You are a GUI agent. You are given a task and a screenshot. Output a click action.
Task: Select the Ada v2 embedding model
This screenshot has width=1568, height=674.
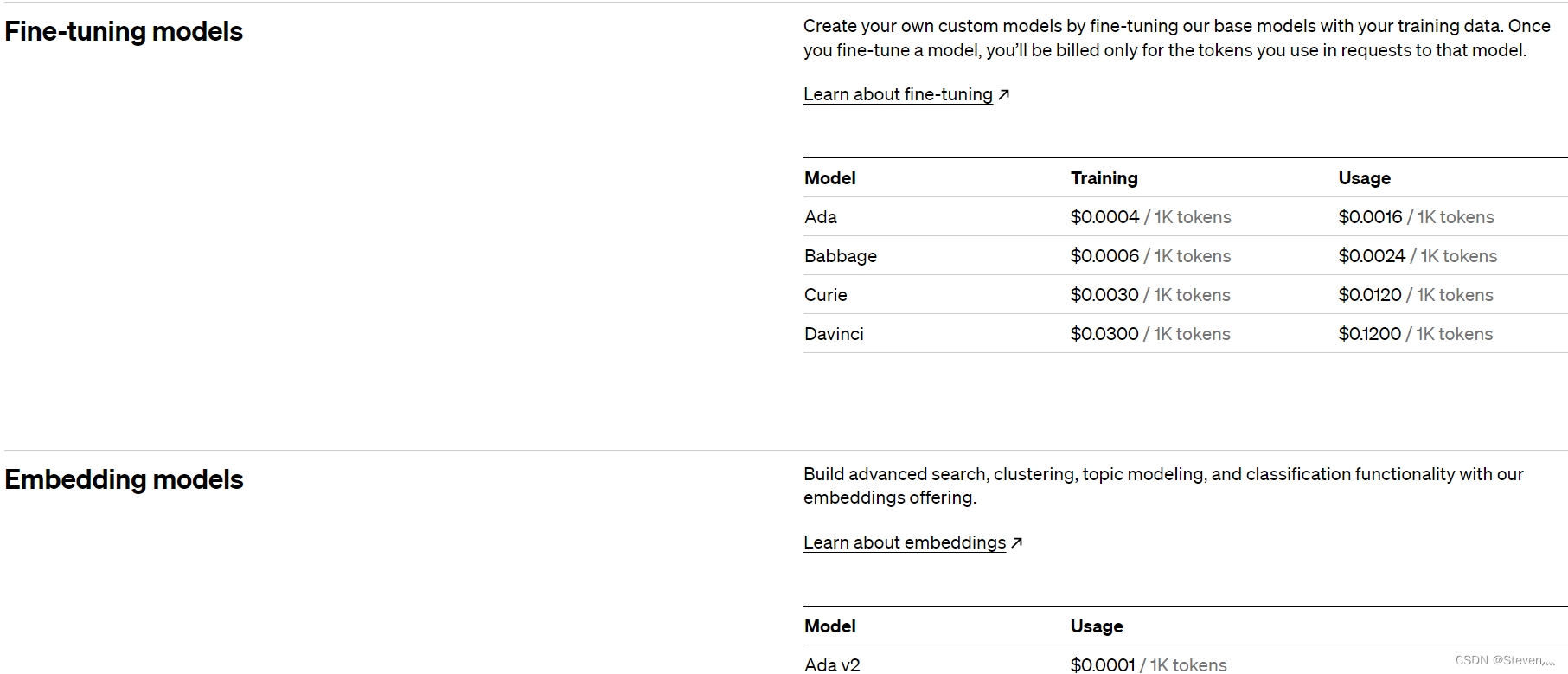click(832, 664)
